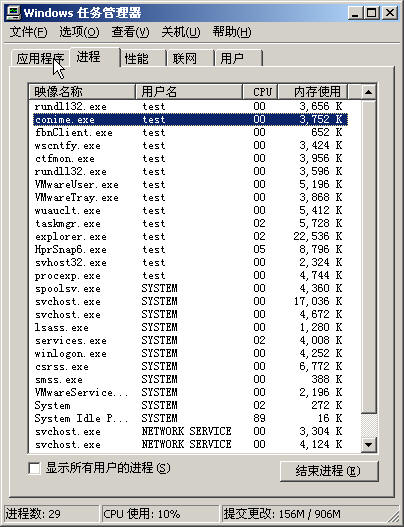Select the wuauclt.exe process
This screenshot has height=527, width=404.
coord(68,211)
